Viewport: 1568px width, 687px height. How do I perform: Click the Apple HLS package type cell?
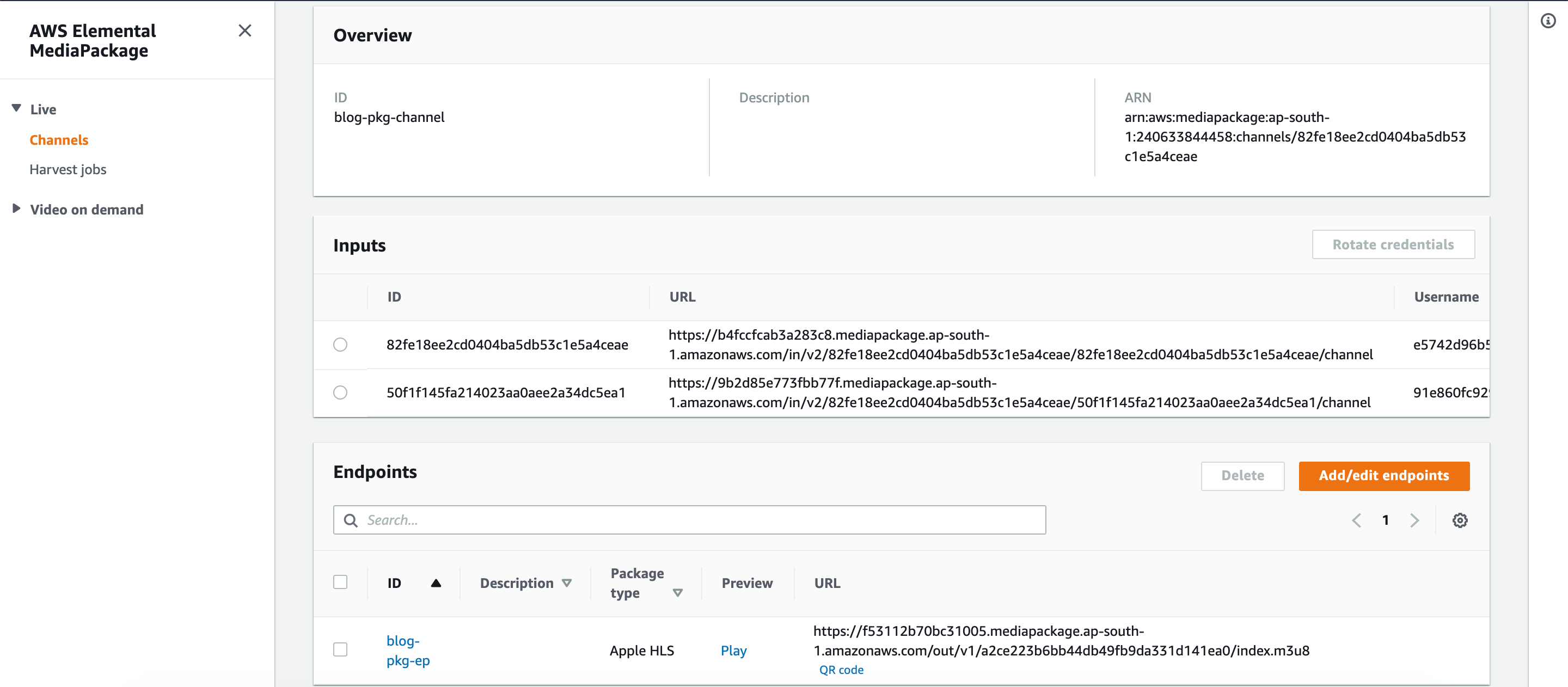tap(641, 651)
